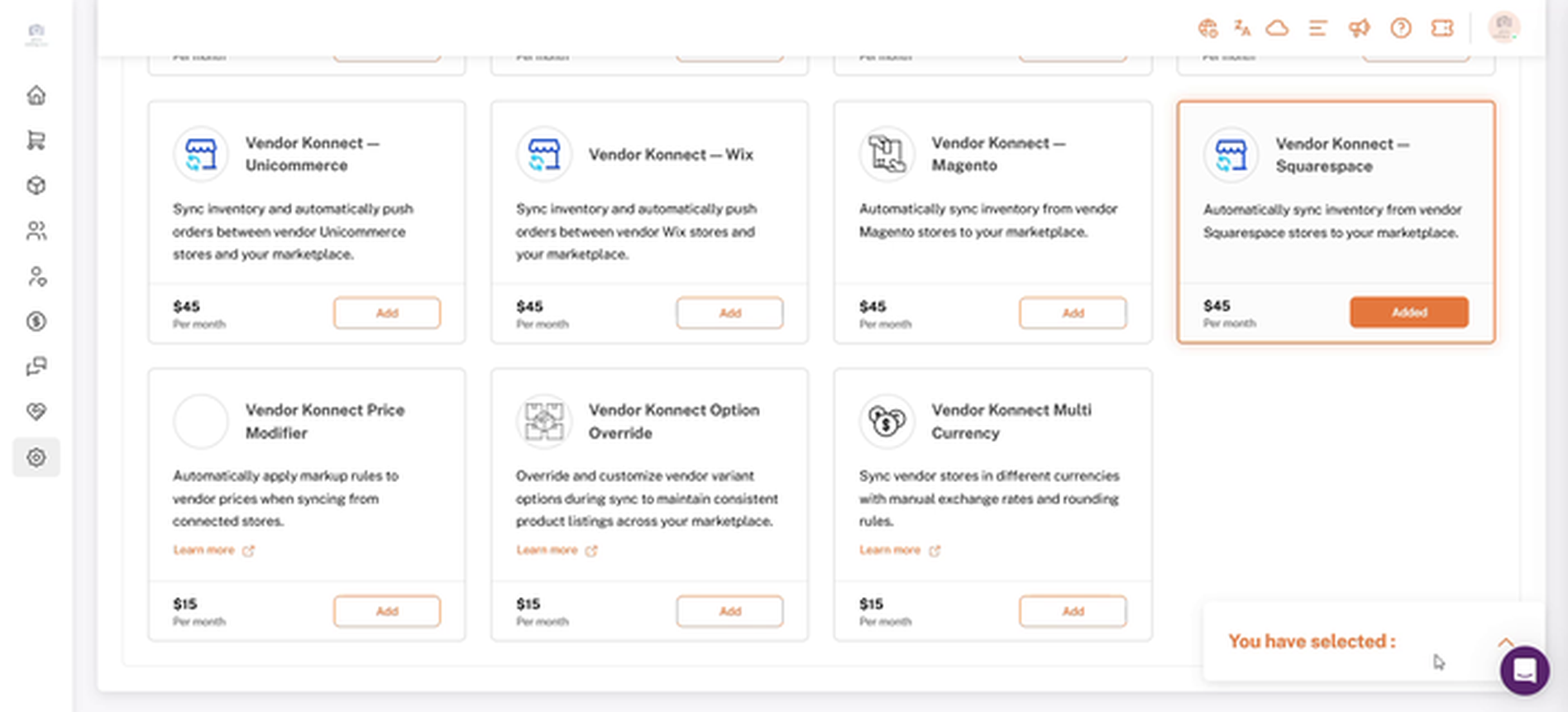Screen dimensions: 1568x712
Task: Click the Vendor Konnect Multi Currency icon
Action: click(x=887, y=421)
